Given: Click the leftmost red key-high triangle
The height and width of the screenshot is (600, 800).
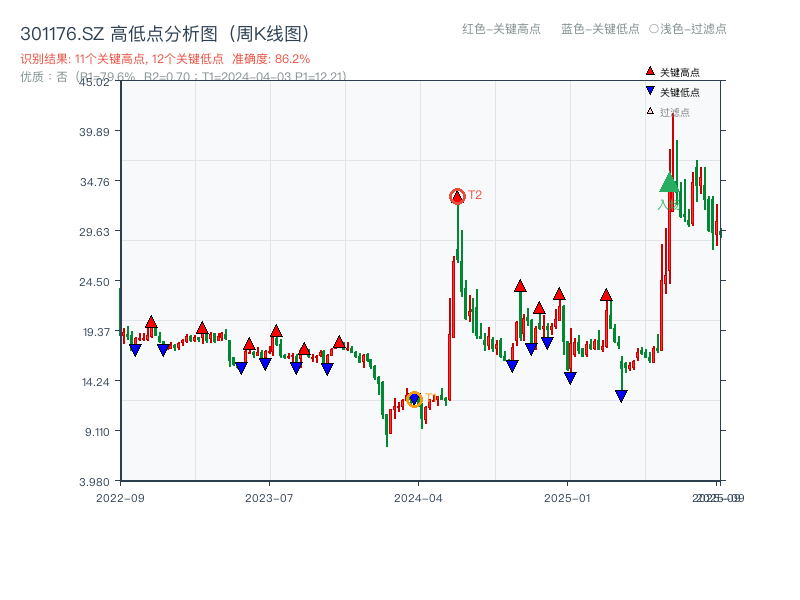Looking at the screenshot, I should (151, 322).
